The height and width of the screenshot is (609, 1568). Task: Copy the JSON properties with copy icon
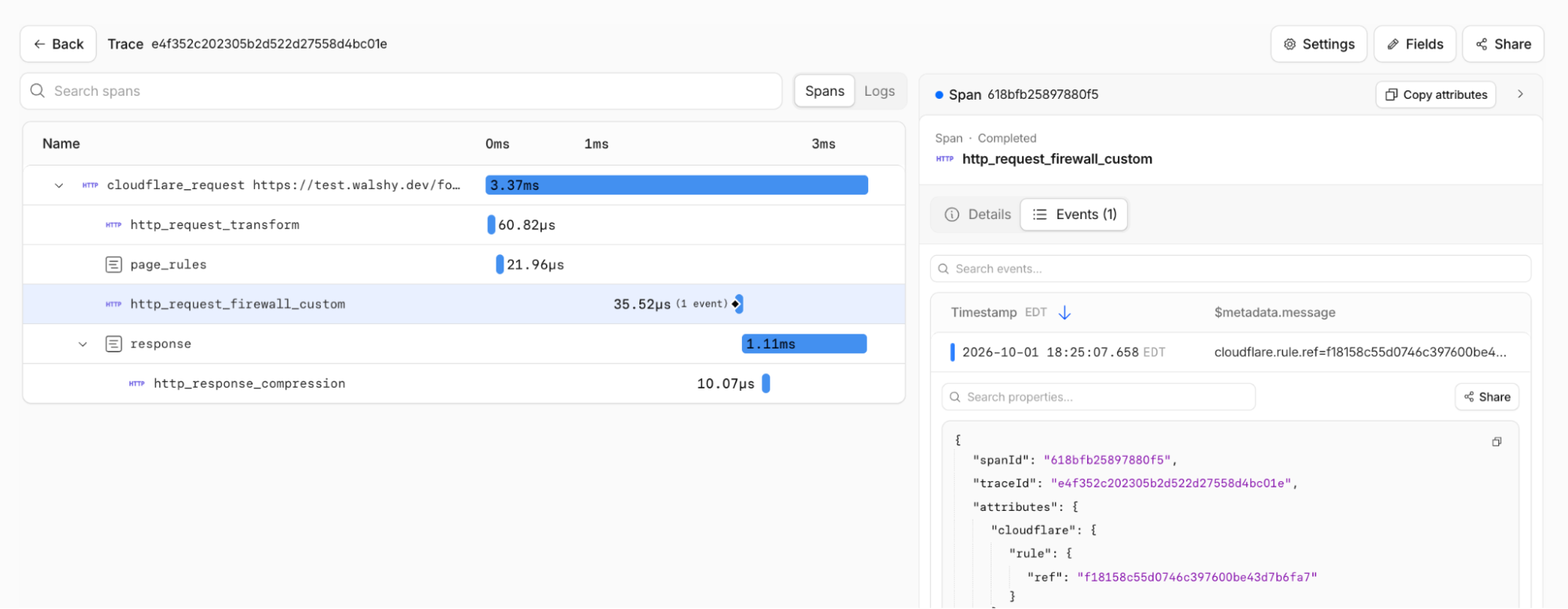[x=1497, y=442]
